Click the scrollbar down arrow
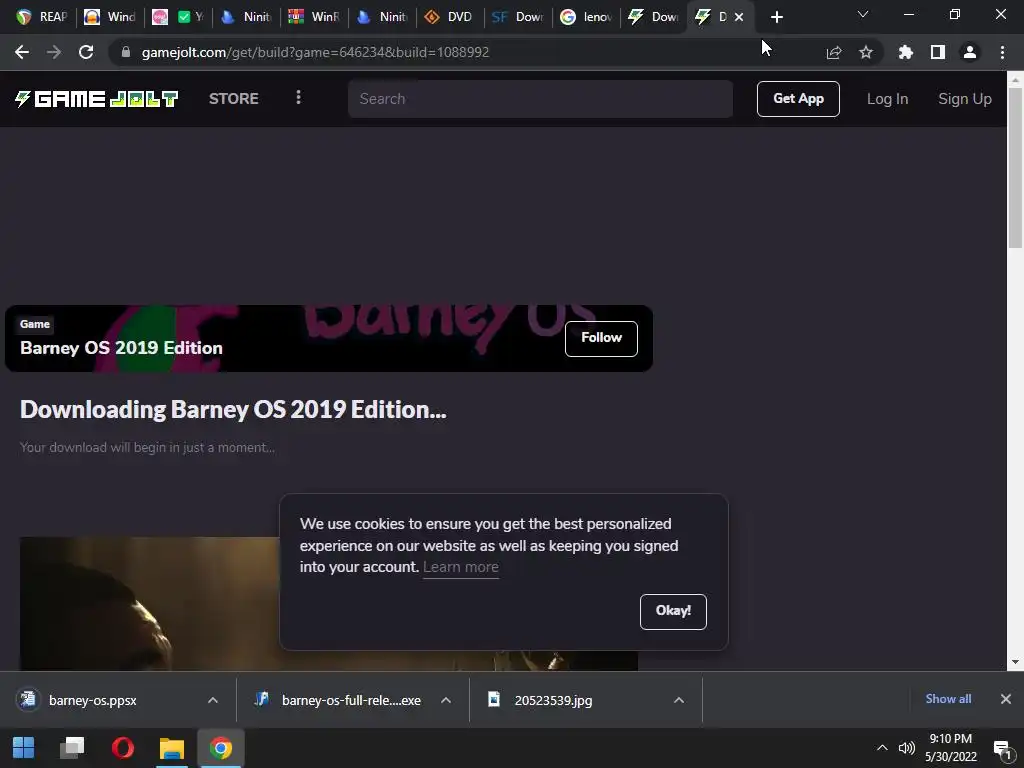Screen dimensions: 1024x768 (1015, 662)
